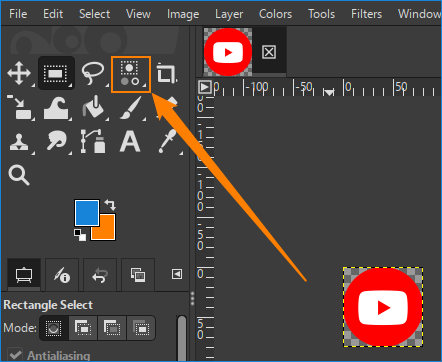442x362 pixels.
Task: Set selection mode to Replace
Action: [54, 328]
